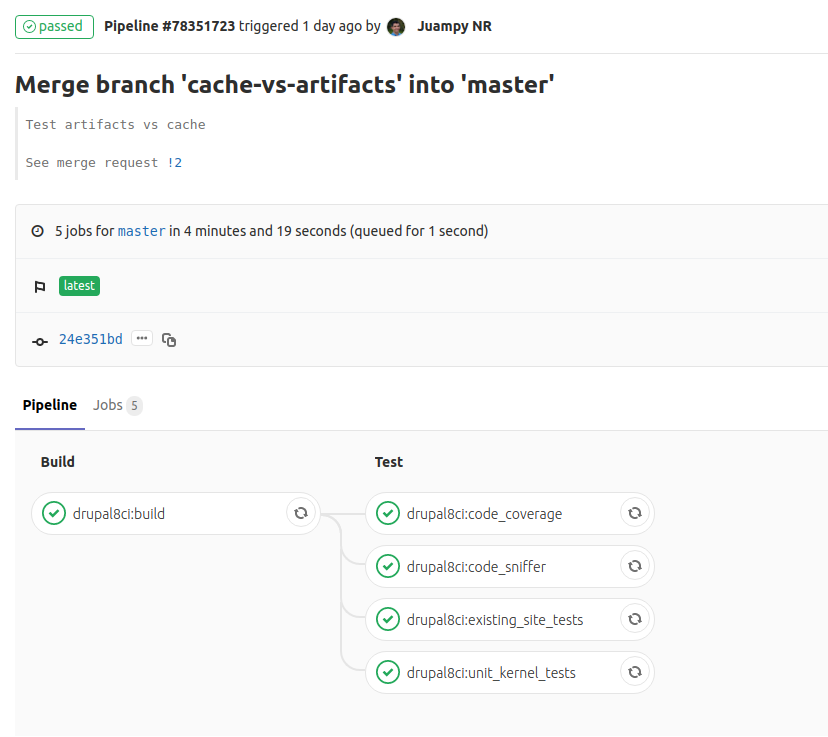The image size is (828, 737).
Task: Open Juampy NR's profile
Action: pos(454,26)
